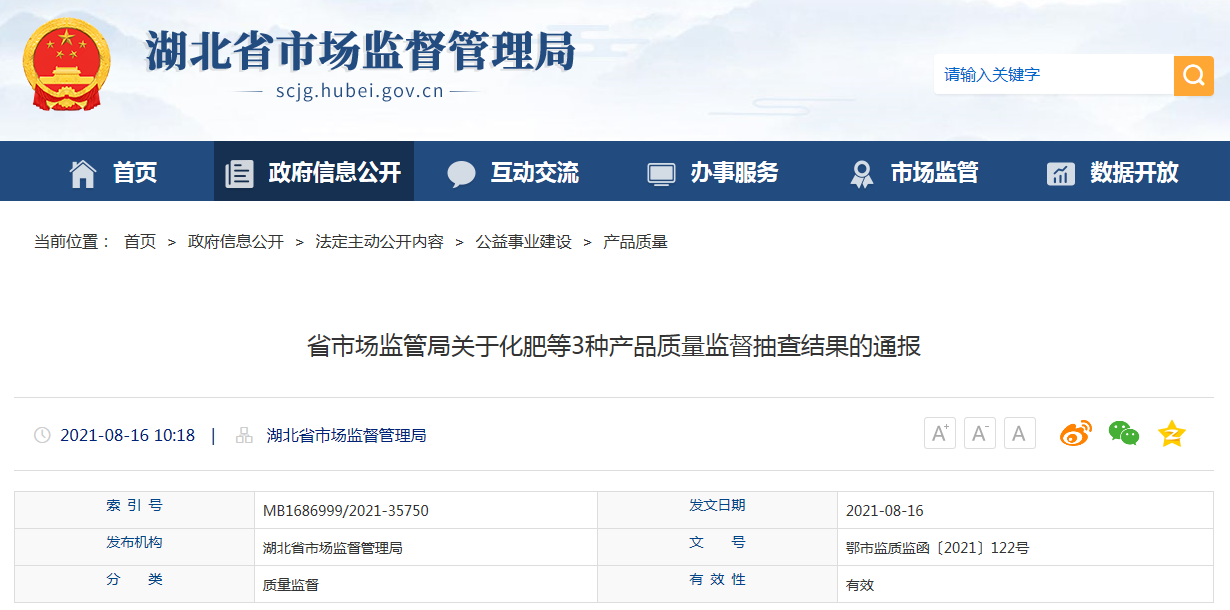This screenshot has height=610, width=1230.
Task: Click the yellow star favorite icon
Action: click(1171, 434)
